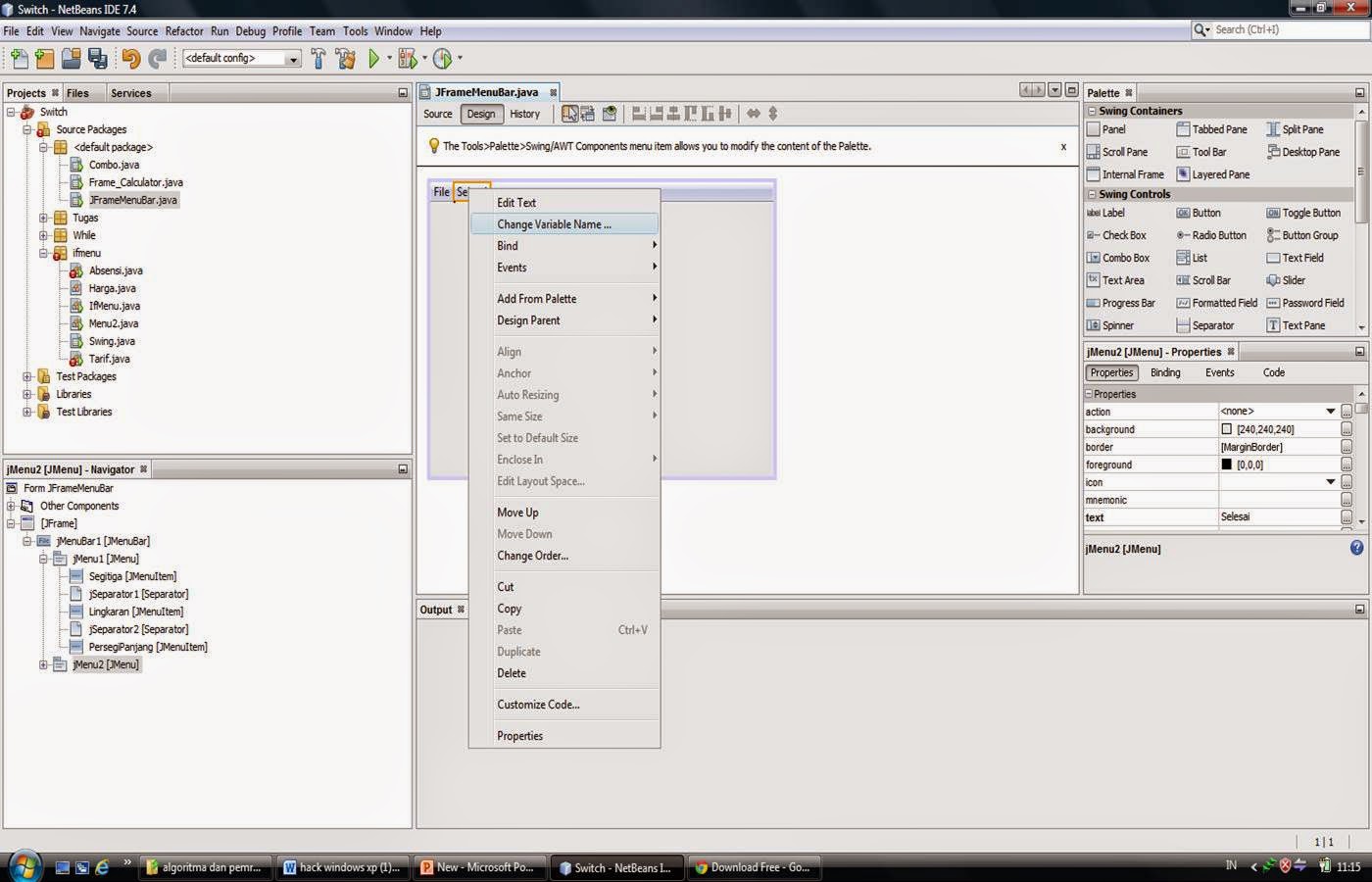Minimize the Projects panel

(402, 93)
